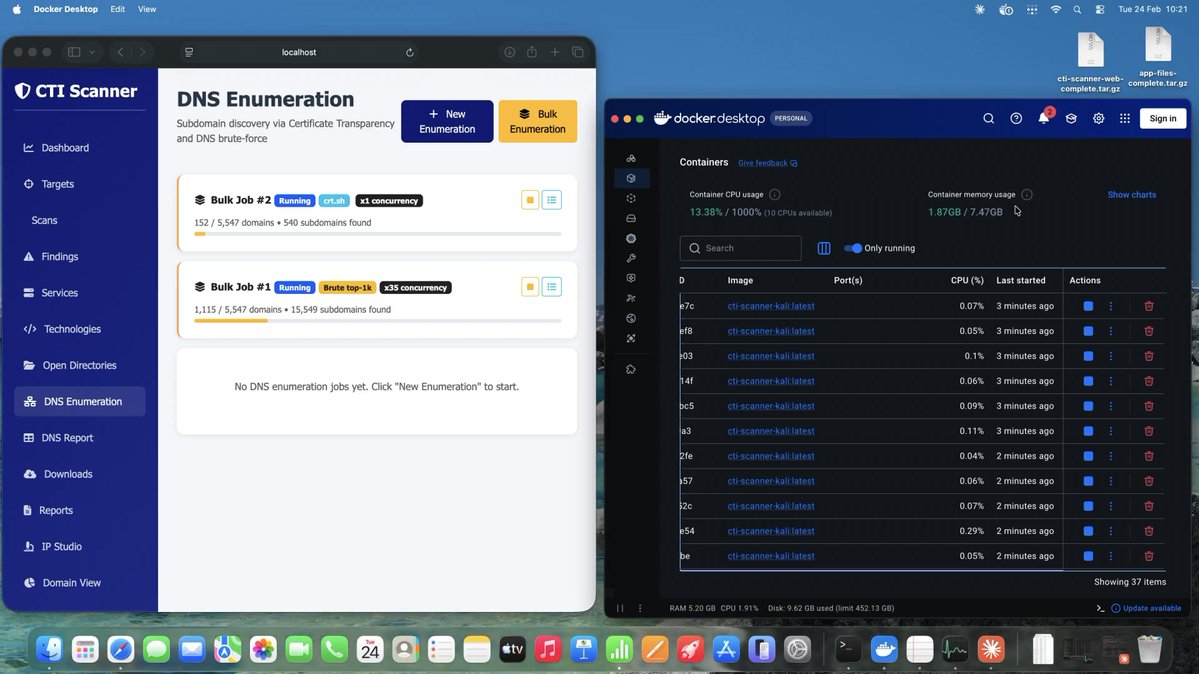Open View menu in menu bar
This screenshot has height=674, width=1199.
click(147, 9)
